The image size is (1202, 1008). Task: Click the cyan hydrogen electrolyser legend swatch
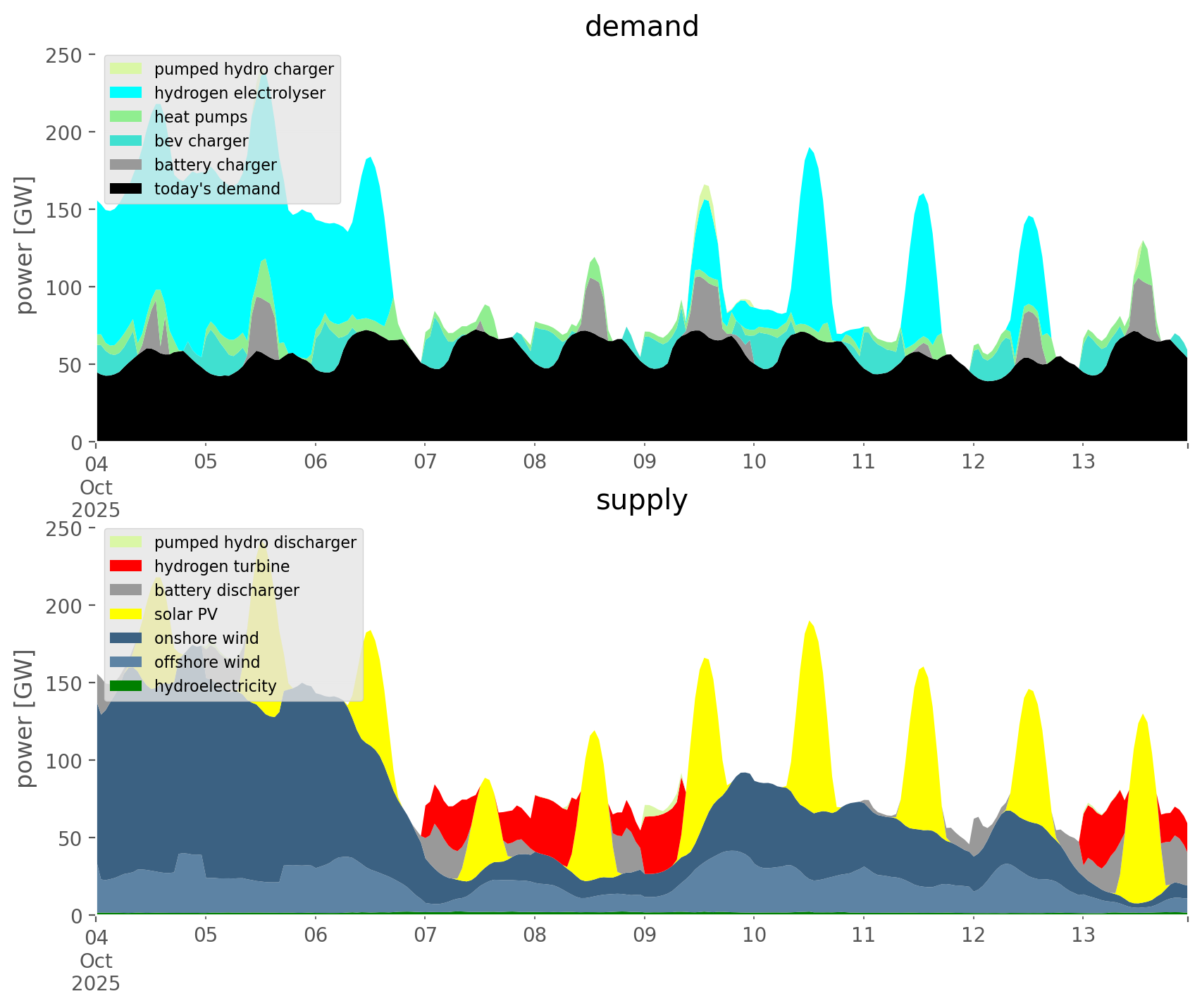point(127,93)
